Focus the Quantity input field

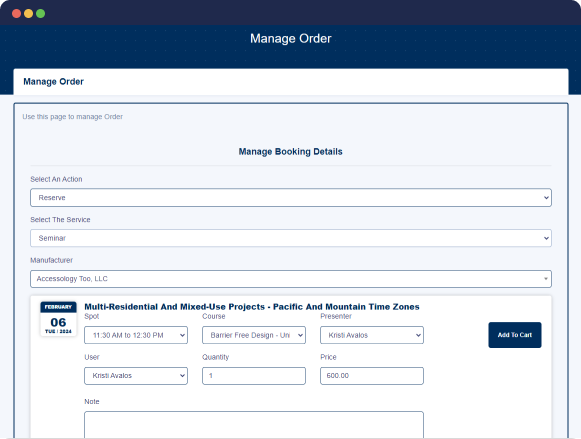pos(254,376)
